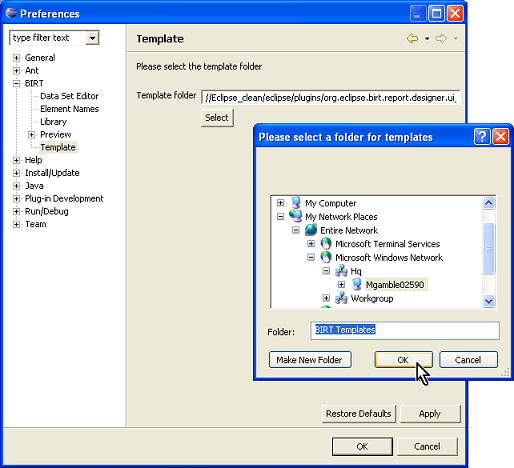Click the Make New Folder button
514x468 pixels.
[x=310, y=360]
